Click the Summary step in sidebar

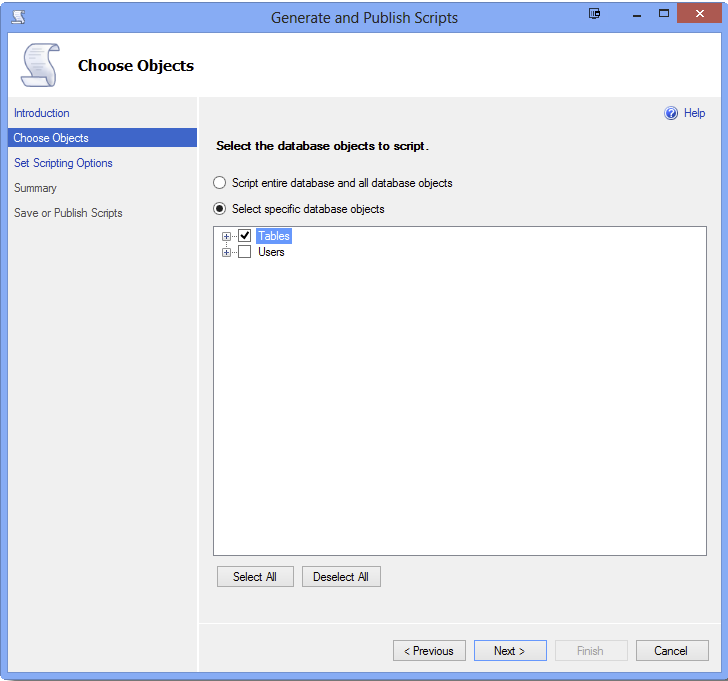tap(35, 188)
